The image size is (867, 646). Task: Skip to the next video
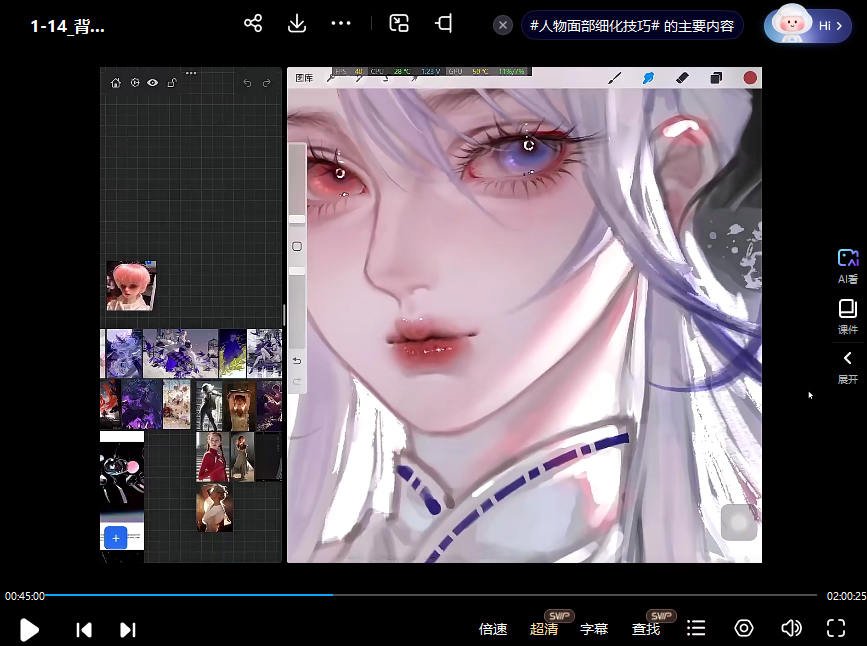(127, 629)
